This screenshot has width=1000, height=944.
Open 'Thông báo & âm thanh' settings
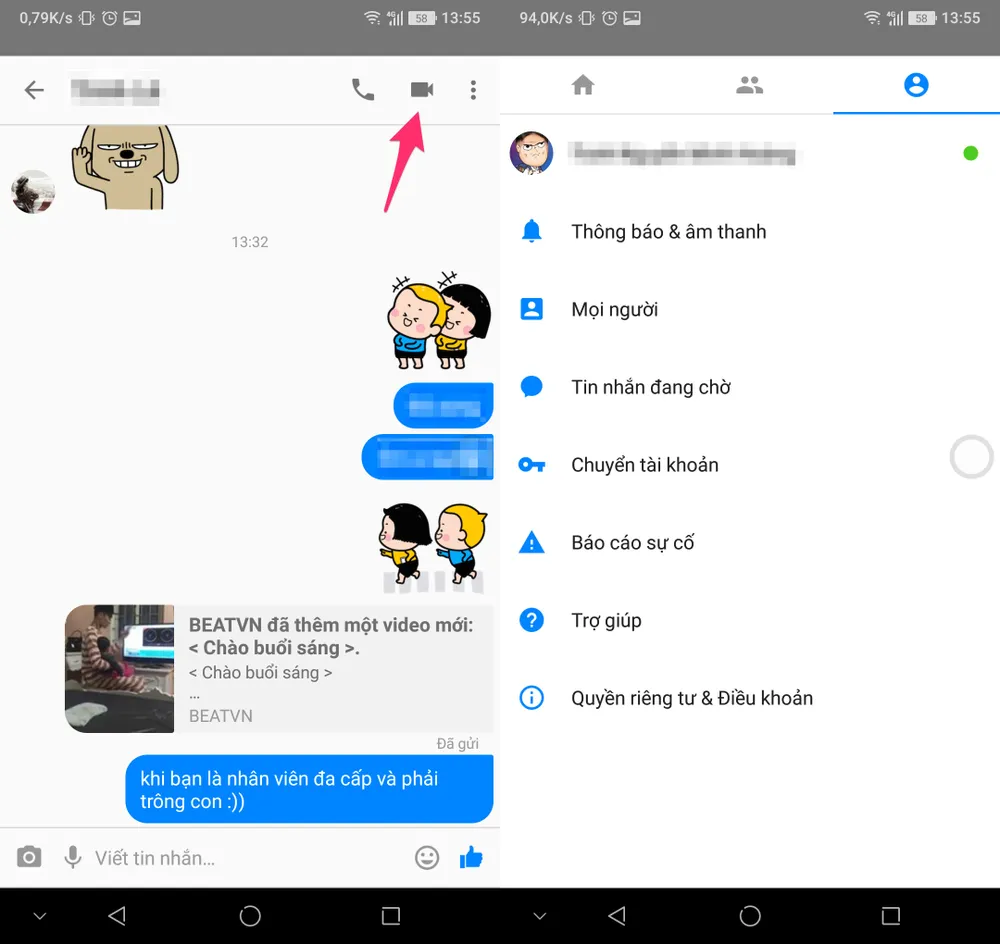tap(749, 232)
